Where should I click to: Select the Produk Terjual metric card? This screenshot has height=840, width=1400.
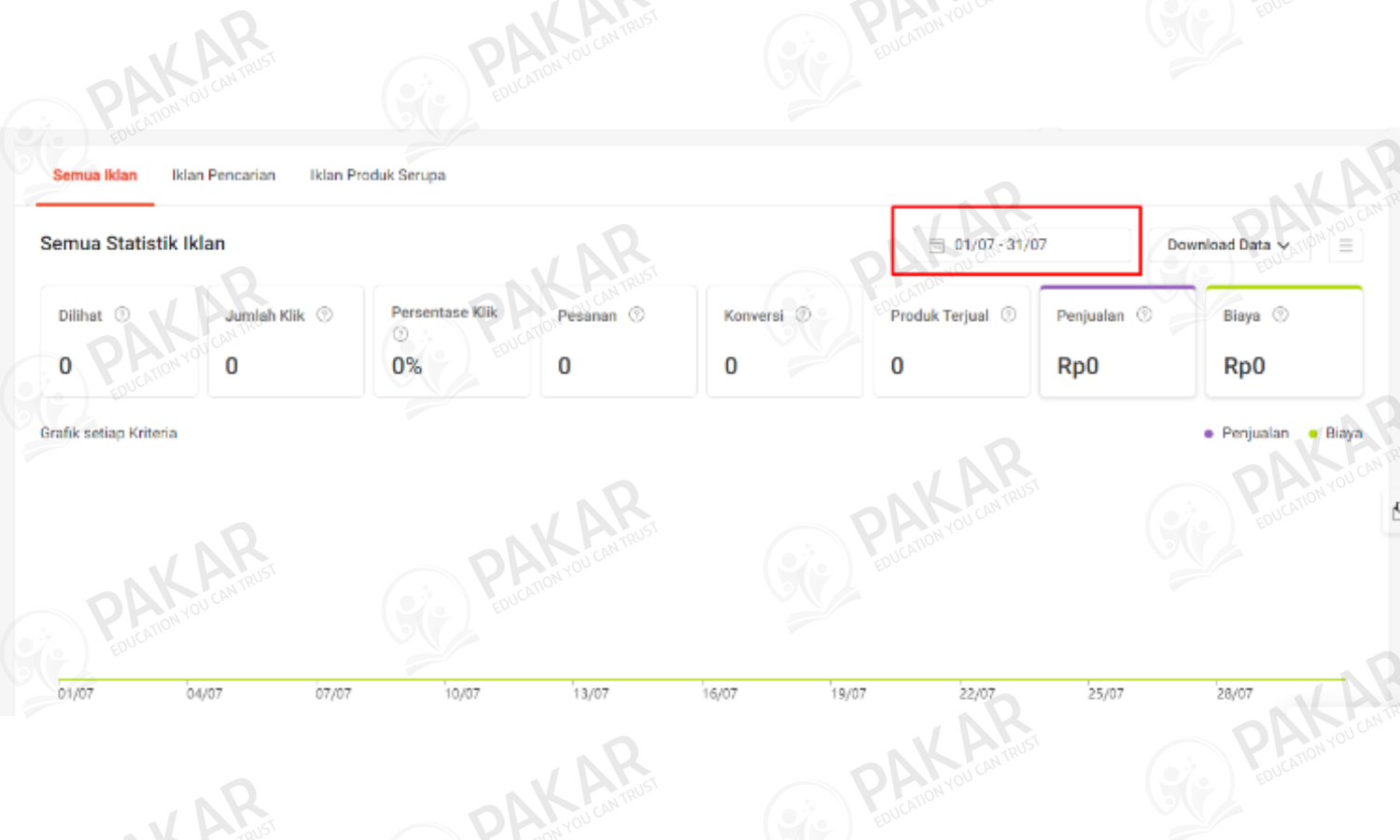coord(951,342)
